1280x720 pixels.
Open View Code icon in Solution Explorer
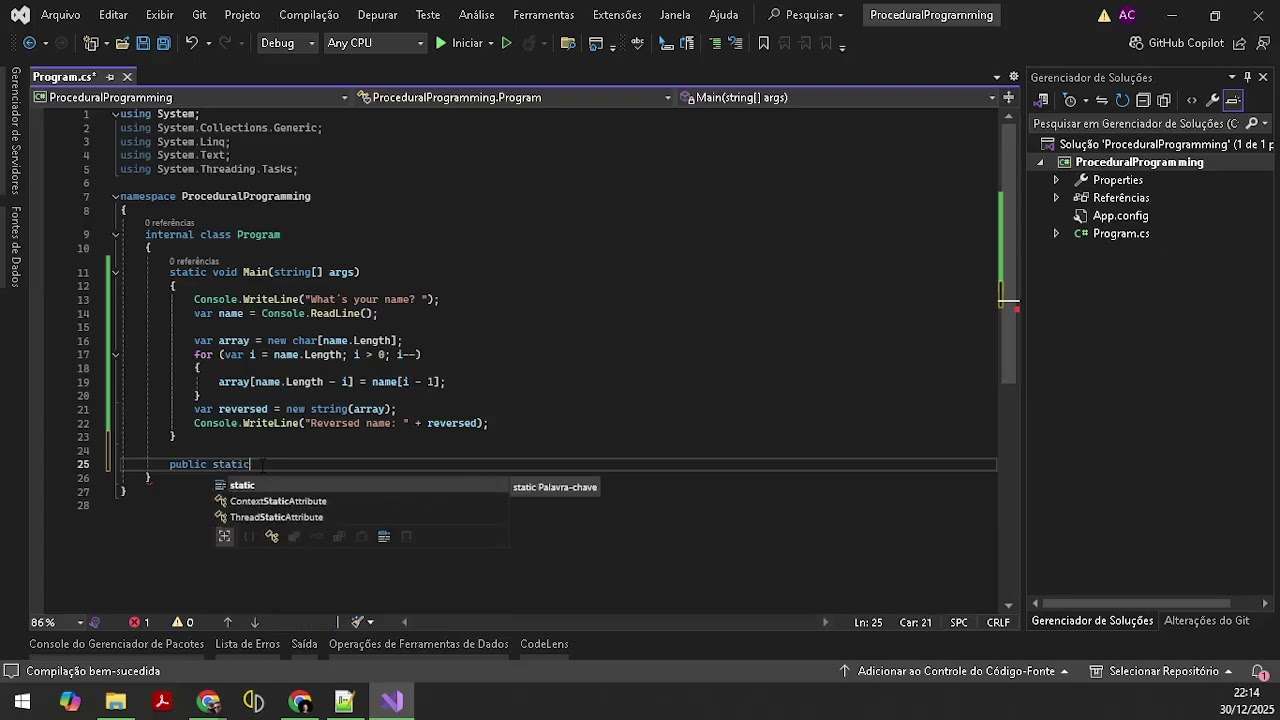[1191, 100]
